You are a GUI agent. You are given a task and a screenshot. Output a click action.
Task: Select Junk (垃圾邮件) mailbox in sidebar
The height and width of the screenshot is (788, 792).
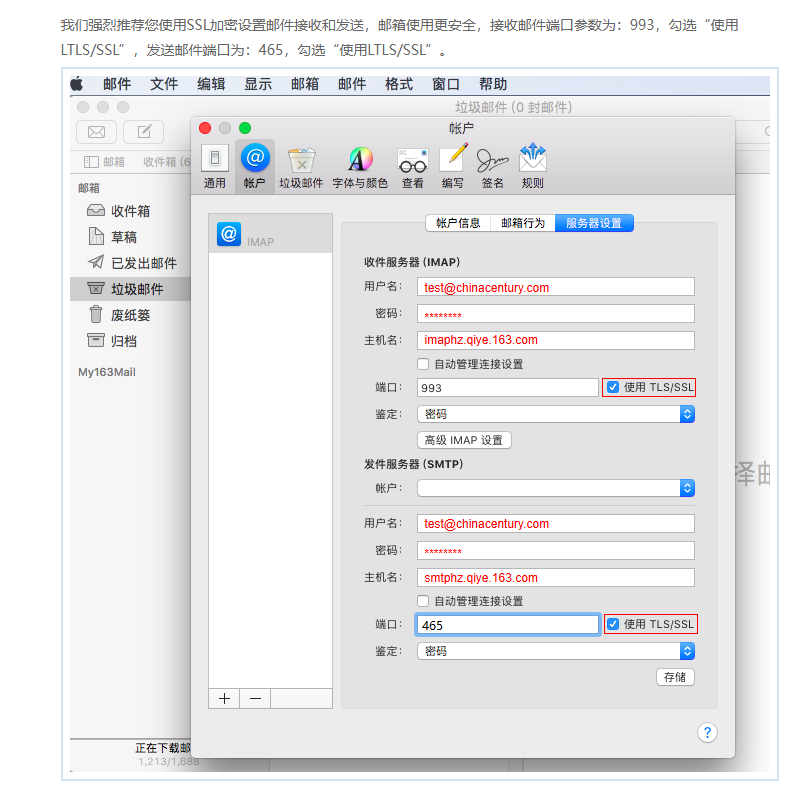point(130,289)
